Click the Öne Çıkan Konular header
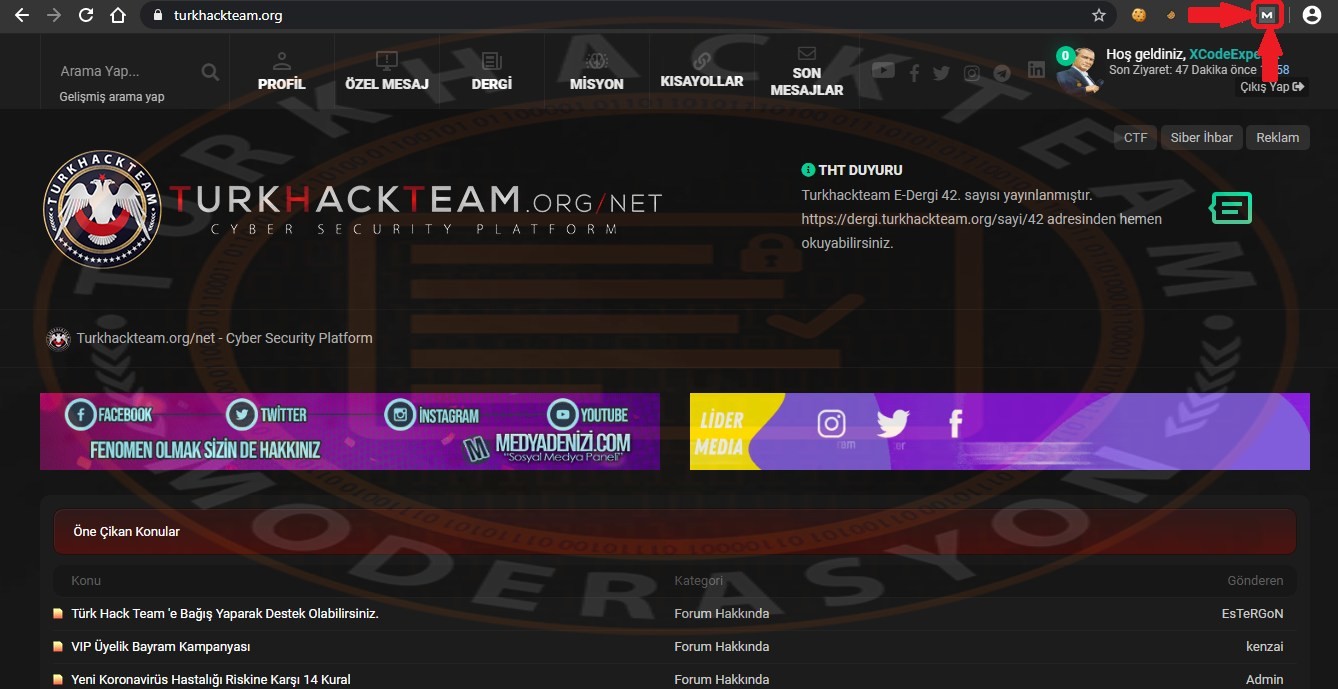Viewport: 1338px width, 689px height. tap(675, 532)
